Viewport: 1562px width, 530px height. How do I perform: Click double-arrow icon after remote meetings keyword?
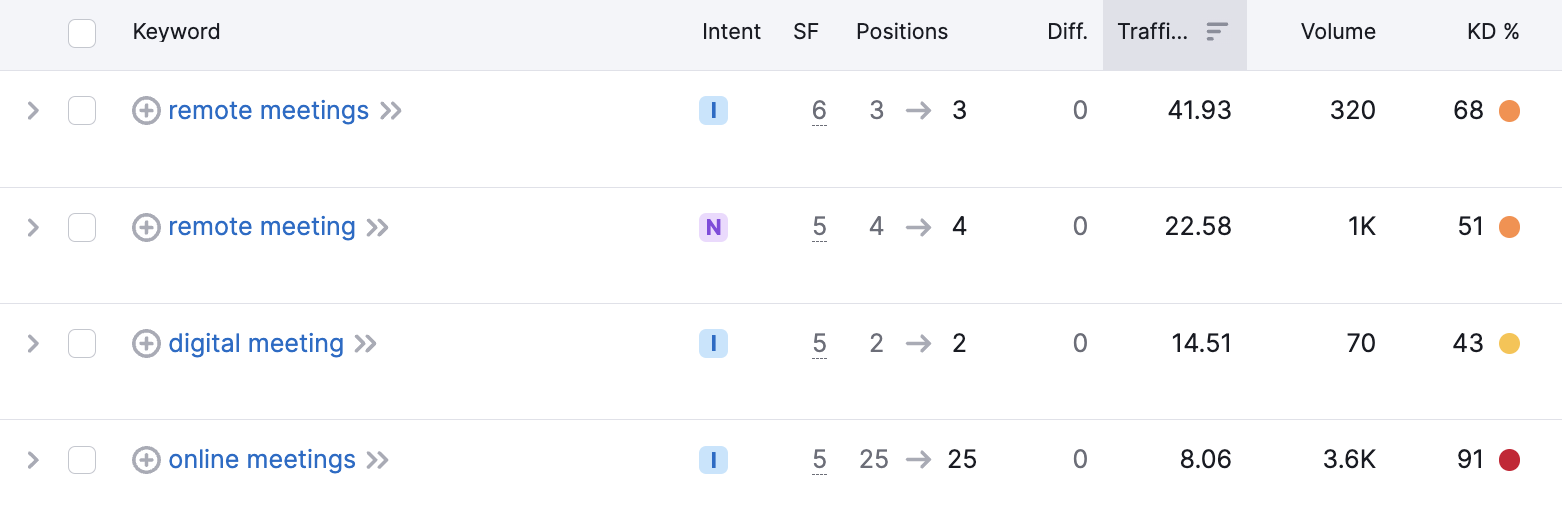(390, 111)
